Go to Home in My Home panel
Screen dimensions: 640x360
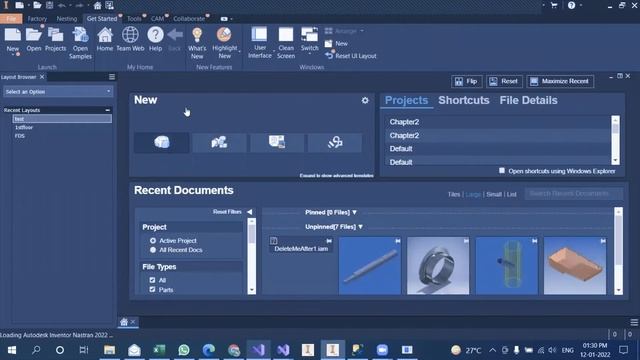[105, 36]
